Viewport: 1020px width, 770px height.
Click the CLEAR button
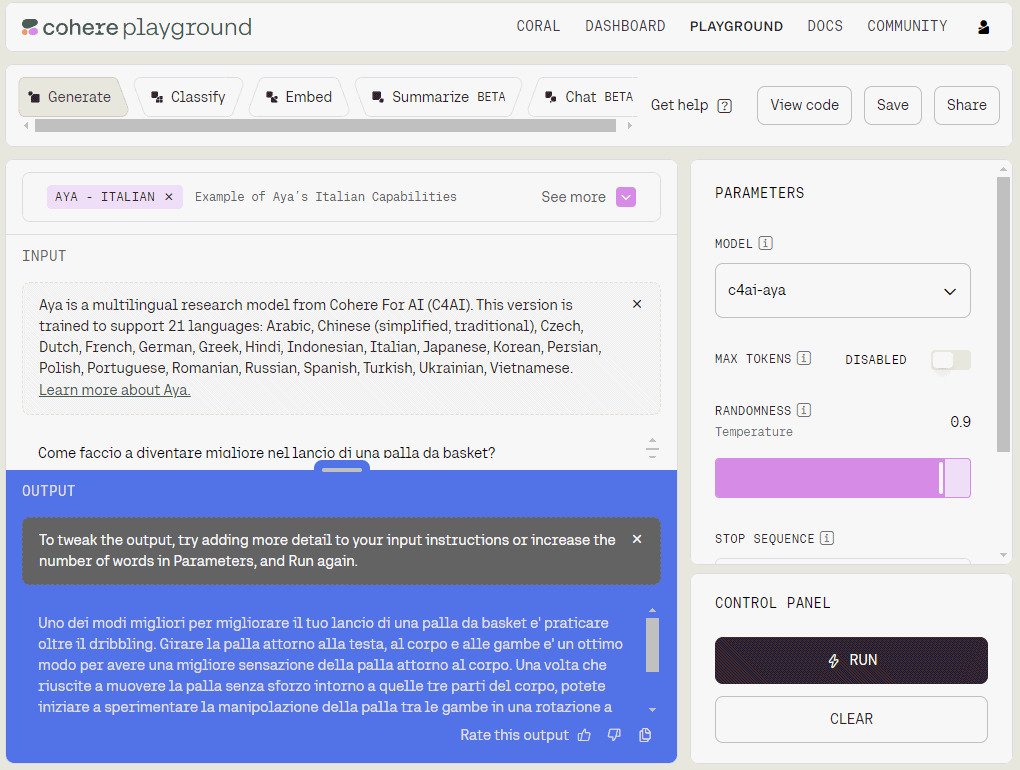(851, 719)
